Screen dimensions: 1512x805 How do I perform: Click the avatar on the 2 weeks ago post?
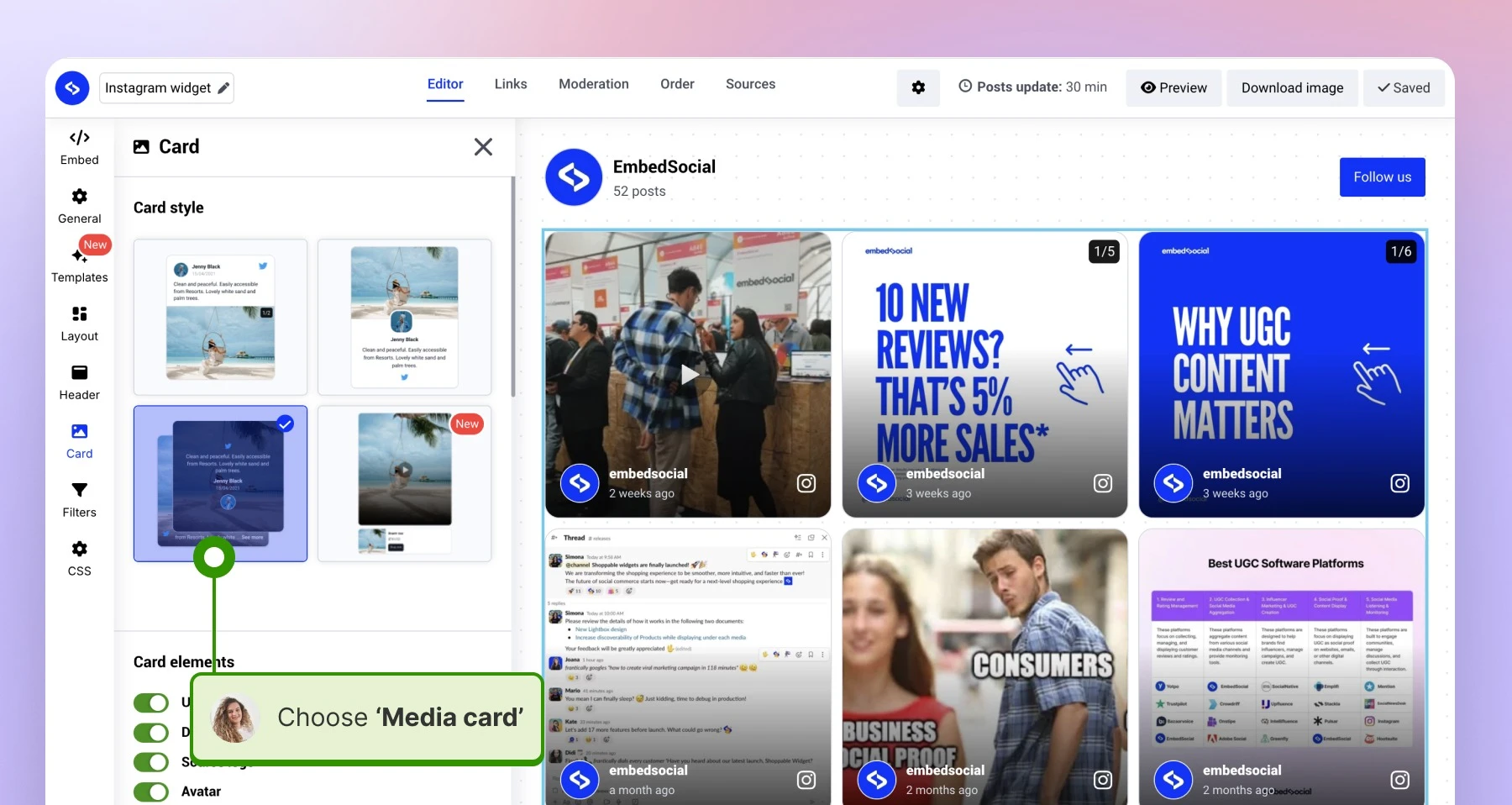[x=580, y=483]
